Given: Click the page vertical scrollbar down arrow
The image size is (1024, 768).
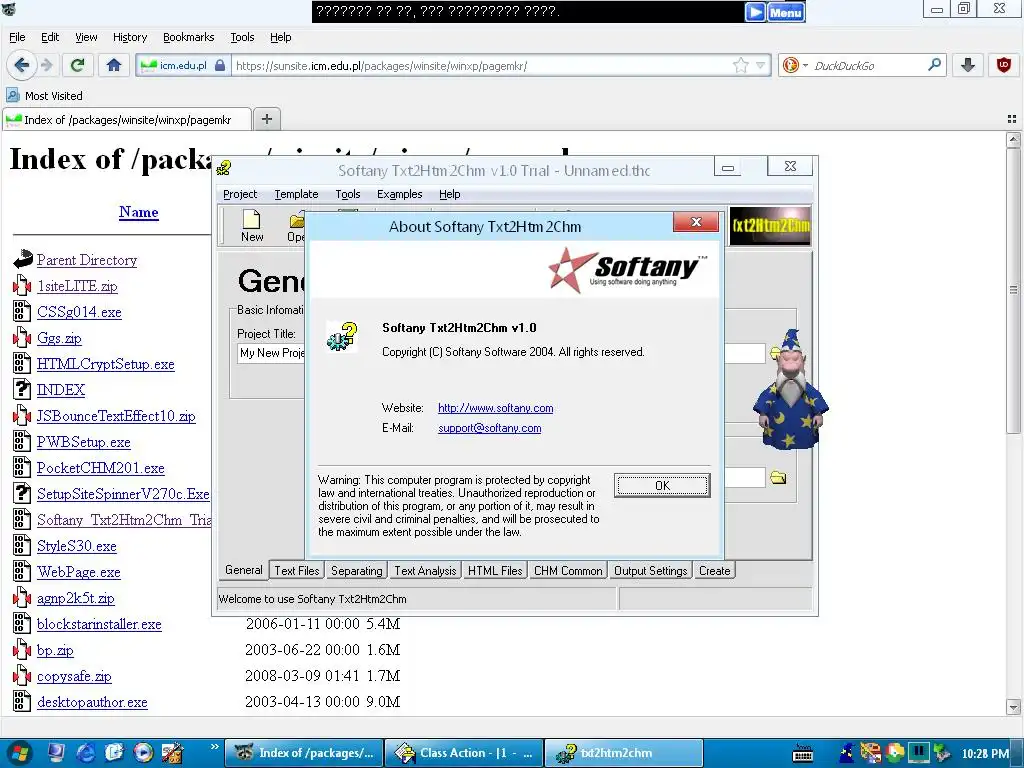Looking at the screenshot, I should tap(1014, 707).
